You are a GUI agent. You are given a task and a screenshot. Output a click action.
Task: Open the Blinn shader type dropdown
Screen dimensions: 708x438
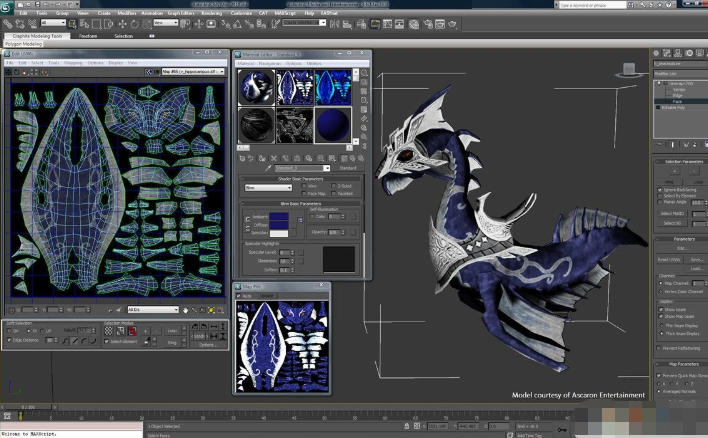click(x=267, y=187)
